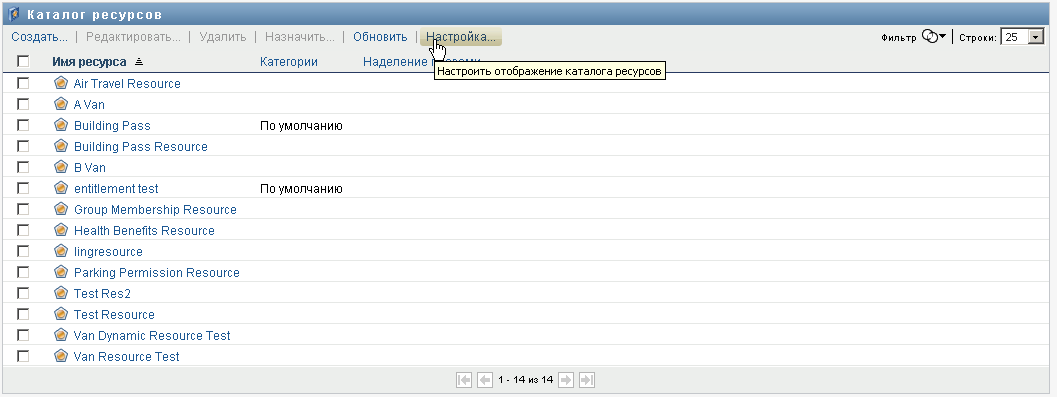Check the box for Air Travel Resource
Screen dimensions: 1057x397
(24, 83)
